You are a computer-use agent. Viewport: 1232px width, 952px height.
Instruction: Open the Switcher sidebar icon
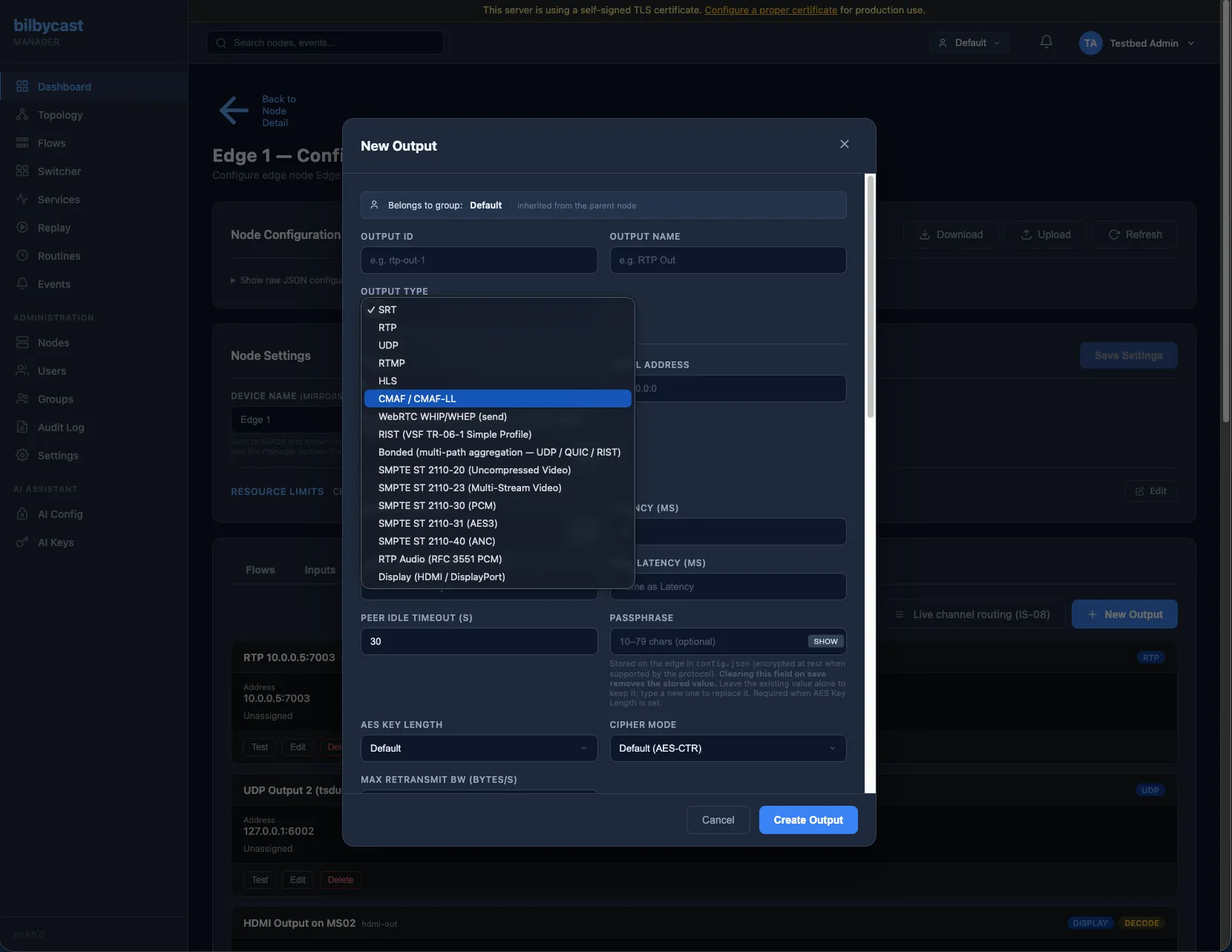(22, 171)
